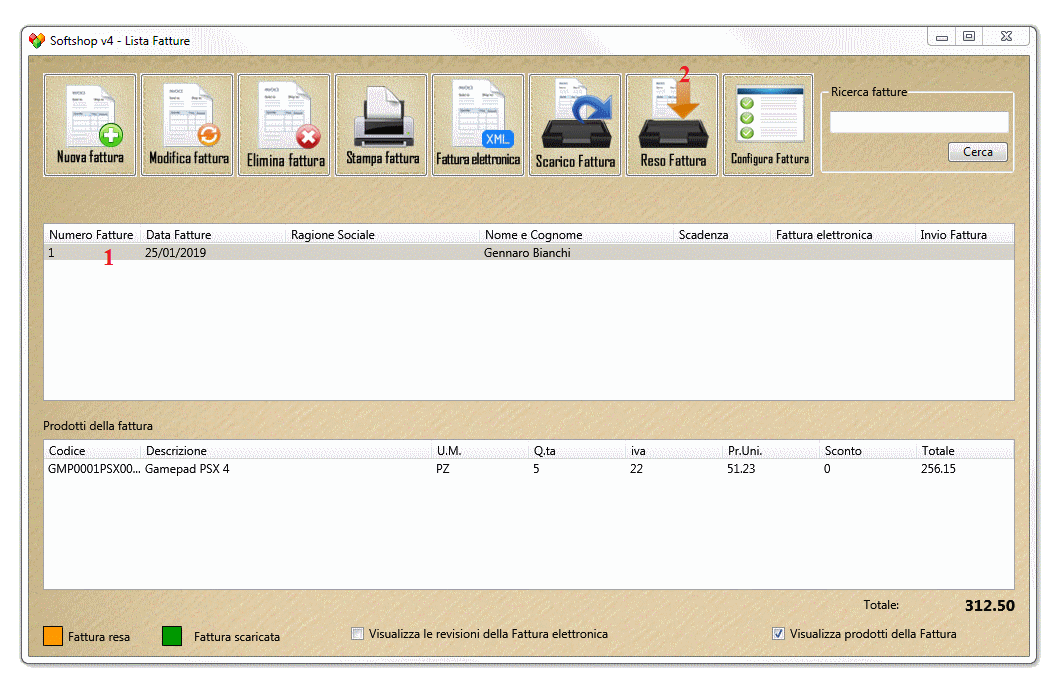
Task: Focus the Ricerca fatture search field
Action: click(x=918, y=122)
